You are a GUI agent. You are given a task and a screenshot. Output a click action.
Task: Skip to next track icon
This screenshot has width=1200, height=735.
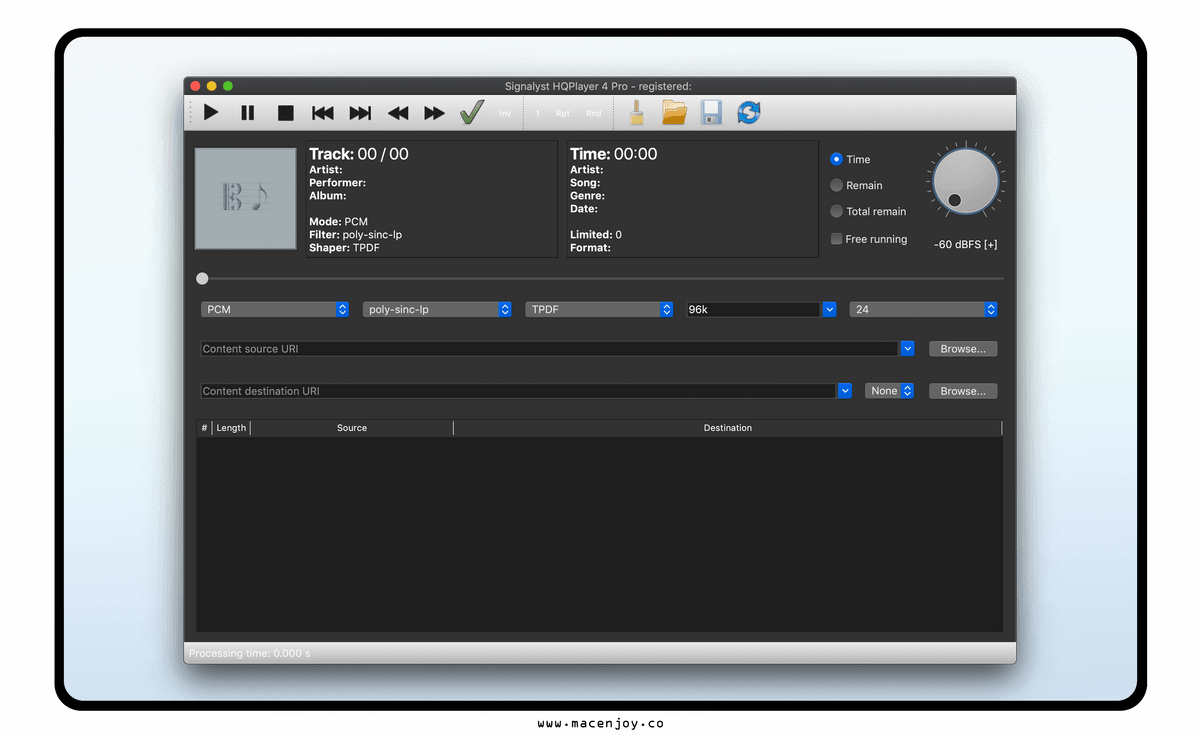click(x=360, y=113)
